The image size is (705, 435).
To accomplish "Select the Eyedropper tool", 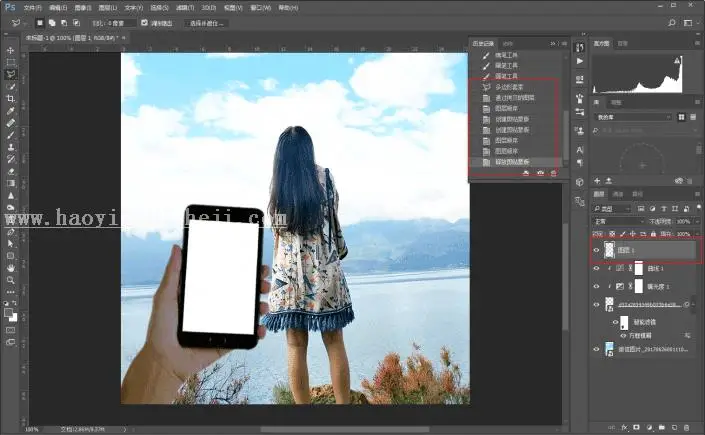I will pos(10,111).
